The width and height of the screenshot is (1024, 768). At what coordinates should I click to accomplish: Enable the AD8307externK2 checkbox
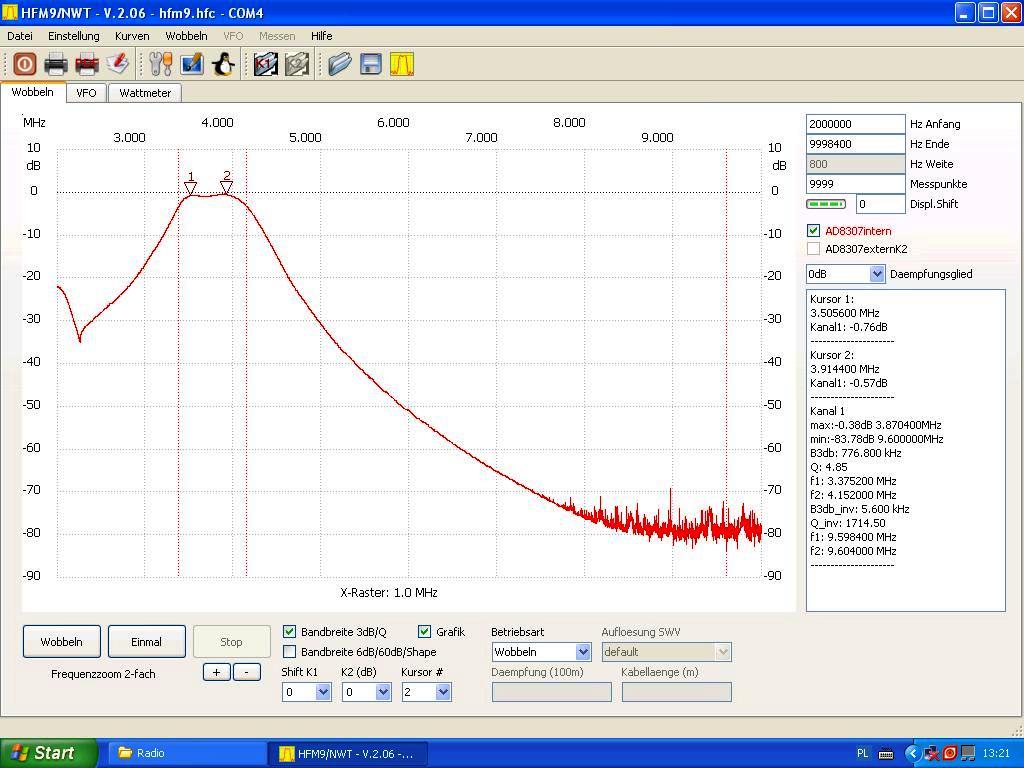pos(813,249)
